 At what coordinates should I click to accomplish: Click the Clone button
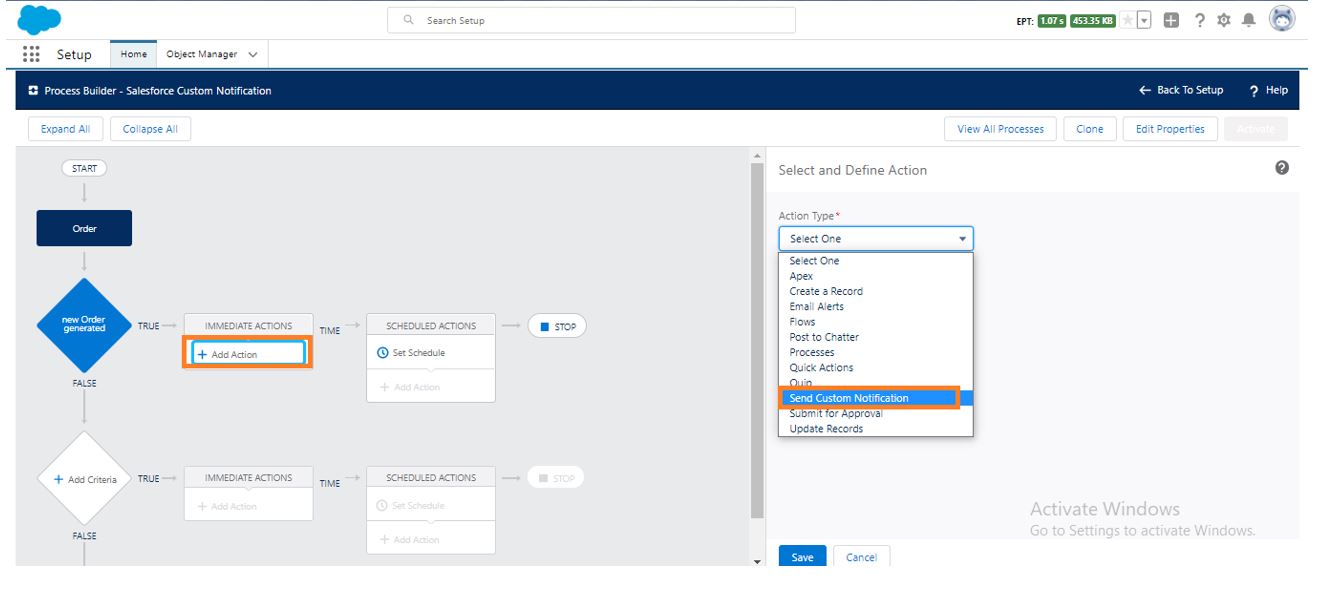[1090, 129]
